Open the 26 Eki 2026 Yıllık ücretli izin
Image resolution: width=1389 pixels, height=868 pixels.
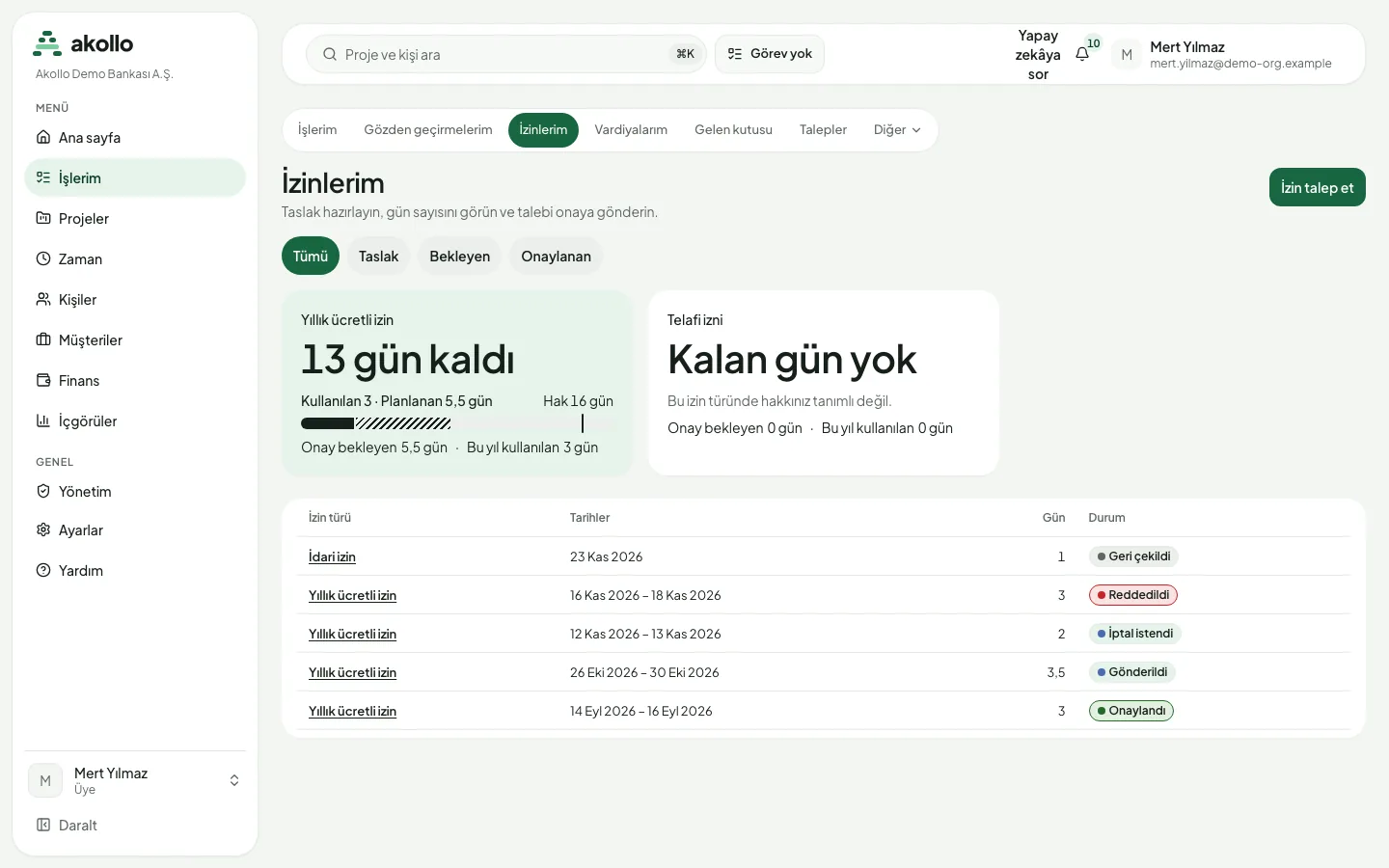(352, 673)
